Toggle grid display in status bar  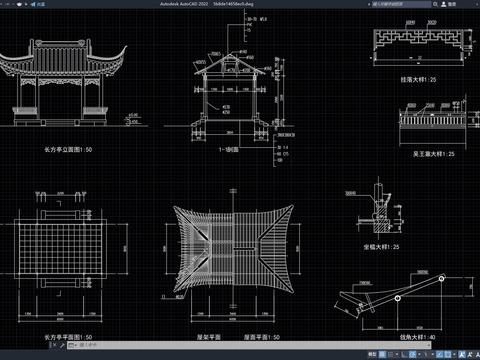382,354
